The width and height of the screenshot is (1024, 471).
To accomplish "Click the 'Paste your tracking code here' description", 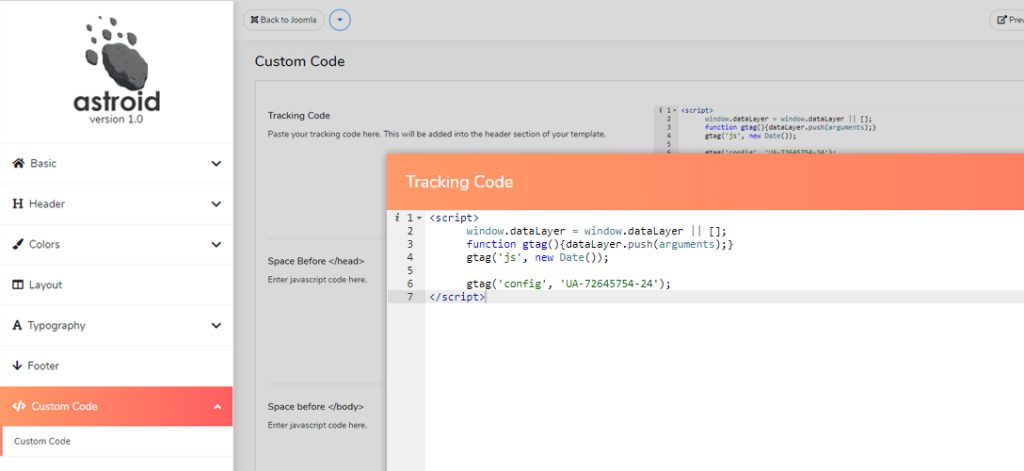I will [x=437, y=134].
